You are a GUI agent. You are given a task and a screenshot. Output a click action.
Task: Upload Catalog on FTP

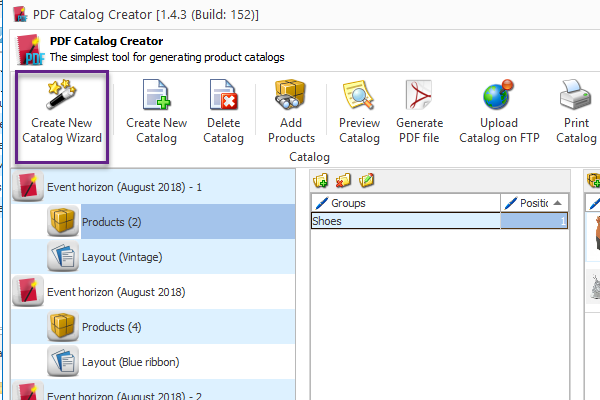tap(499, 112)
